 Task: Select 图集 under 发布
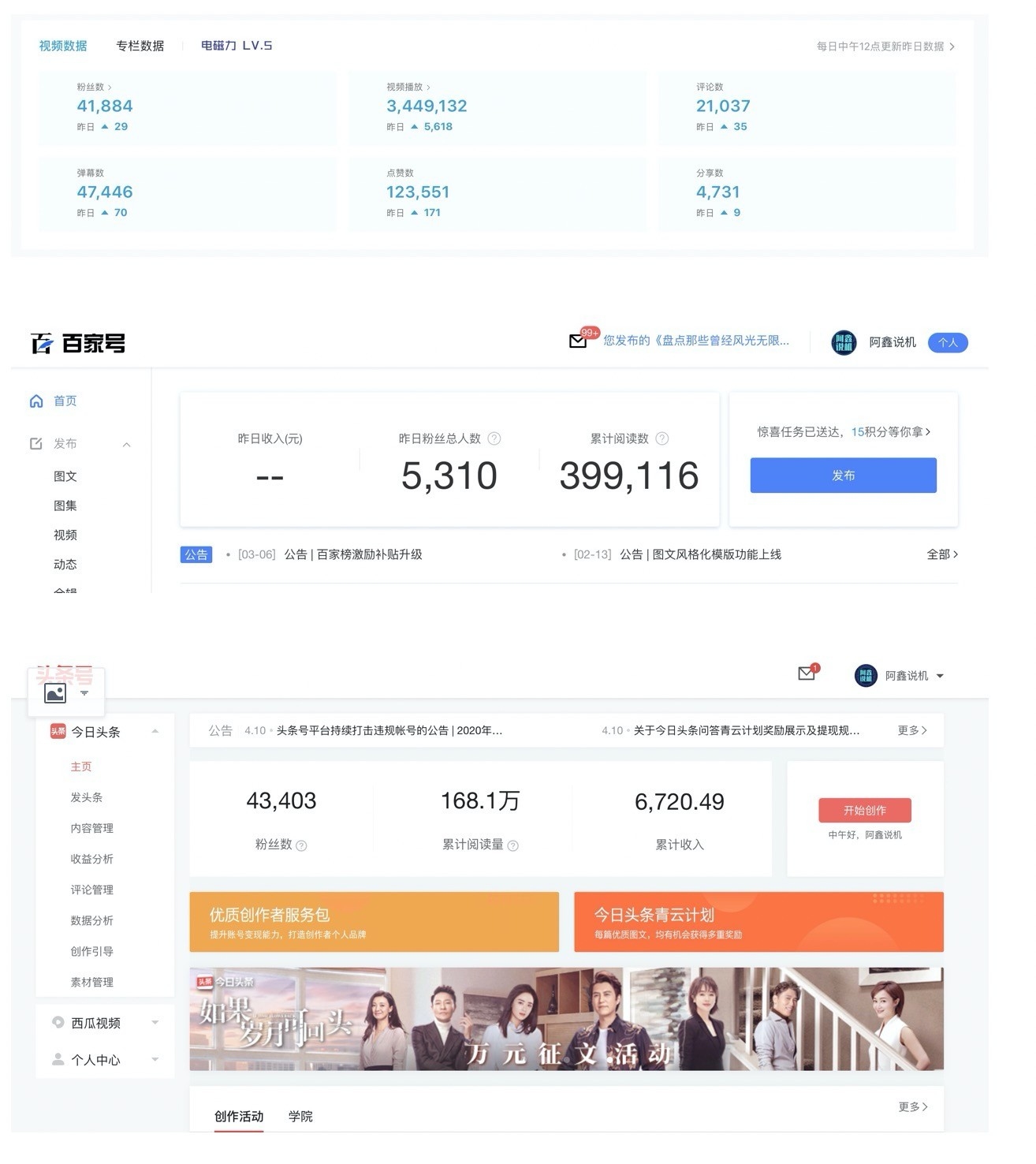tap(65, 506)
